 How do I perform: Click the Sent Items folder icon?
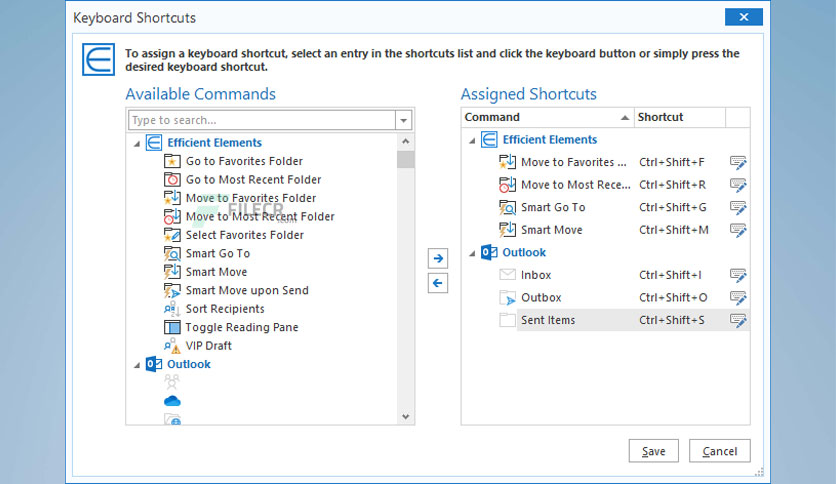click(x=508, y=320)
